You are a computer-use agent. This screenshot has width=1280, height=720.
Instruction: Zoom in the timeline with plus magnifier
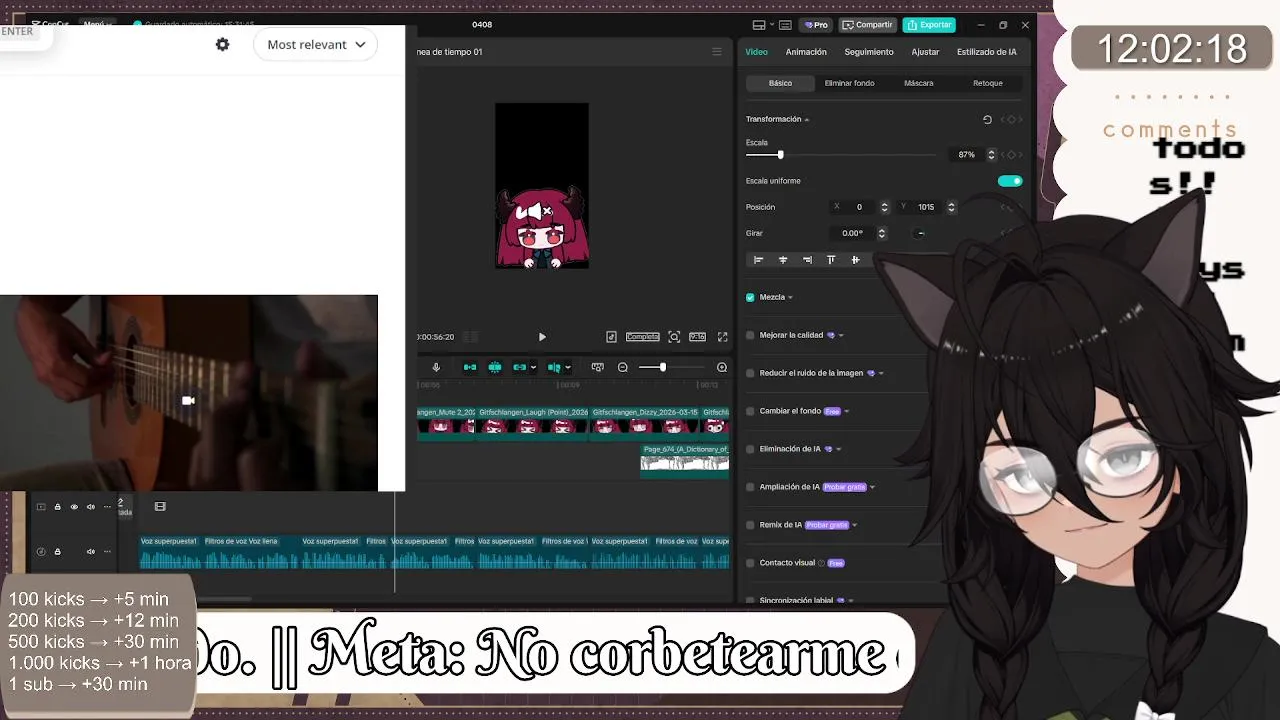722,367
